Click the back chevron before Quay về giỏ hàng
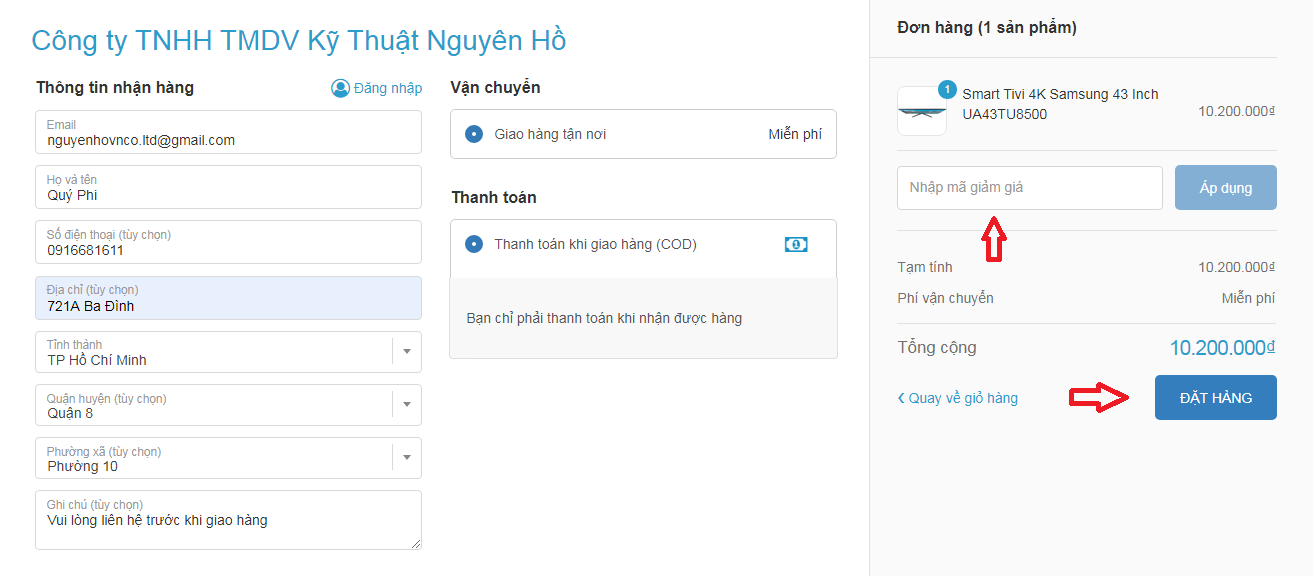This screenshot has width=1313, height=576. (x=901, y=398)
